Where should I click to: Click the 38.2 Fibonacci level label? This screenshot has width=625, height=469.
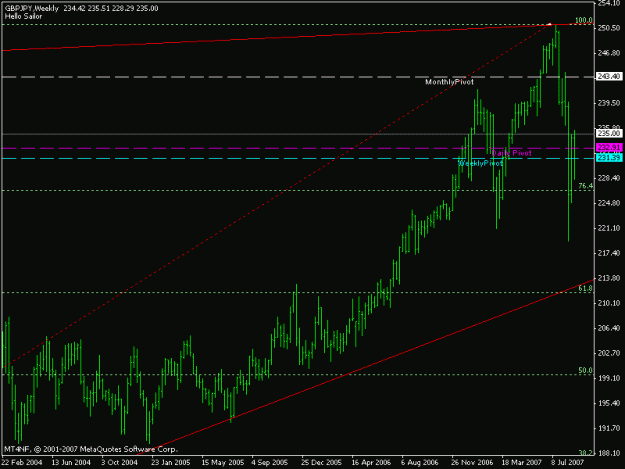(586, 453)
